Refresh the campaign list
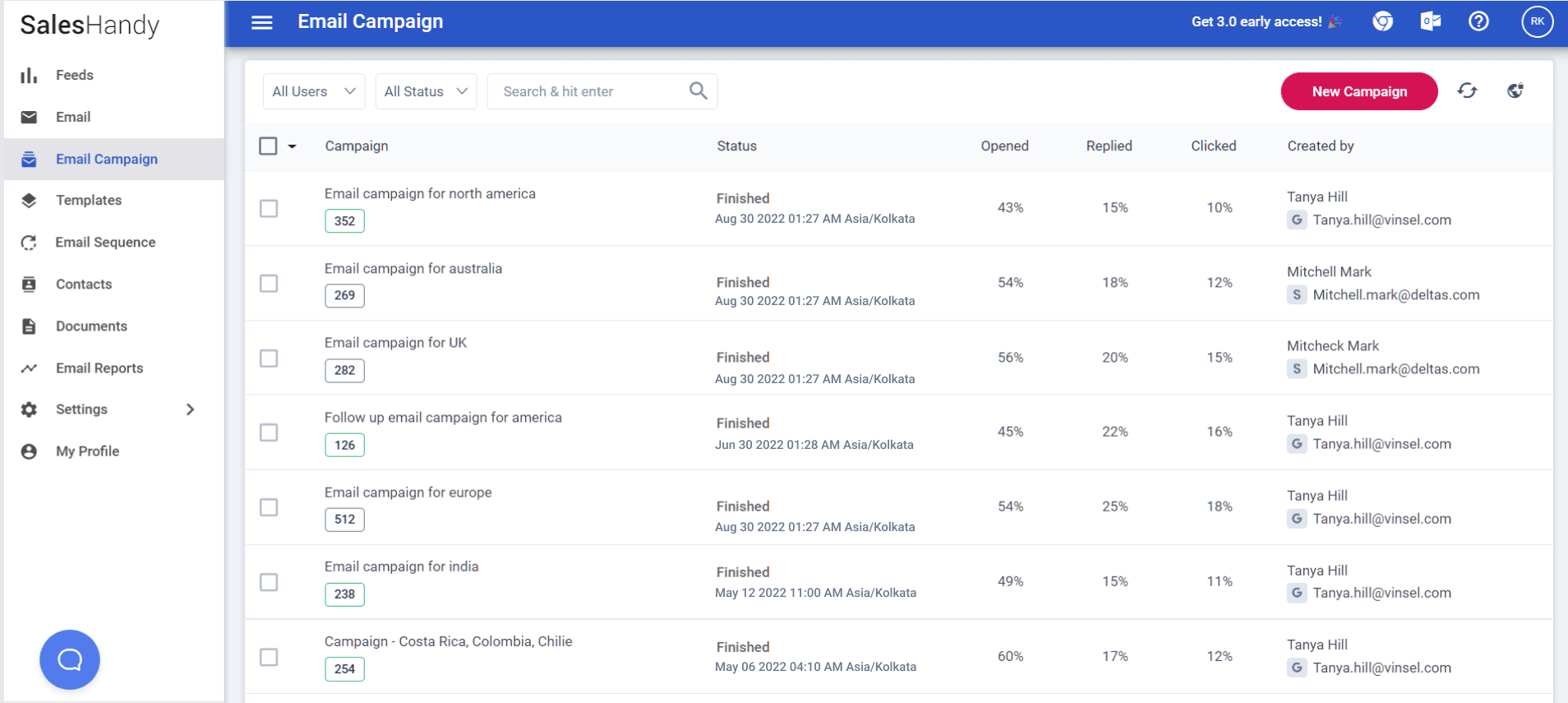The height and width of the screenshot is (703, 1568). [x=1467, y=90]
